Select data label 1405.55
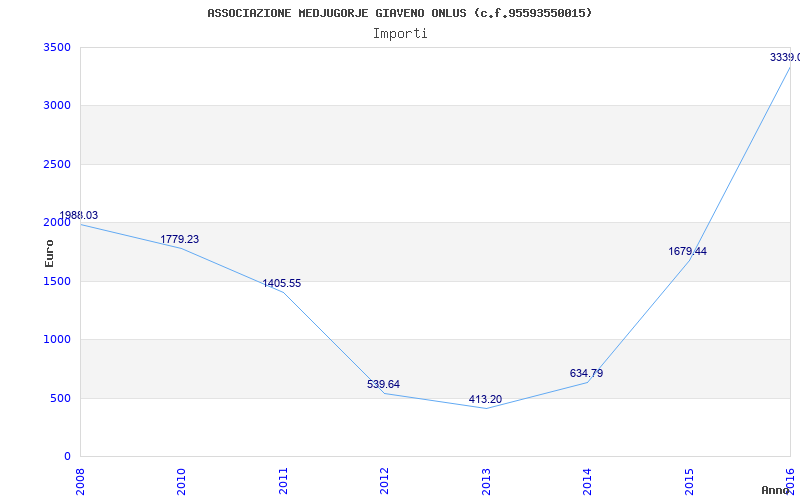 point(282,283)
